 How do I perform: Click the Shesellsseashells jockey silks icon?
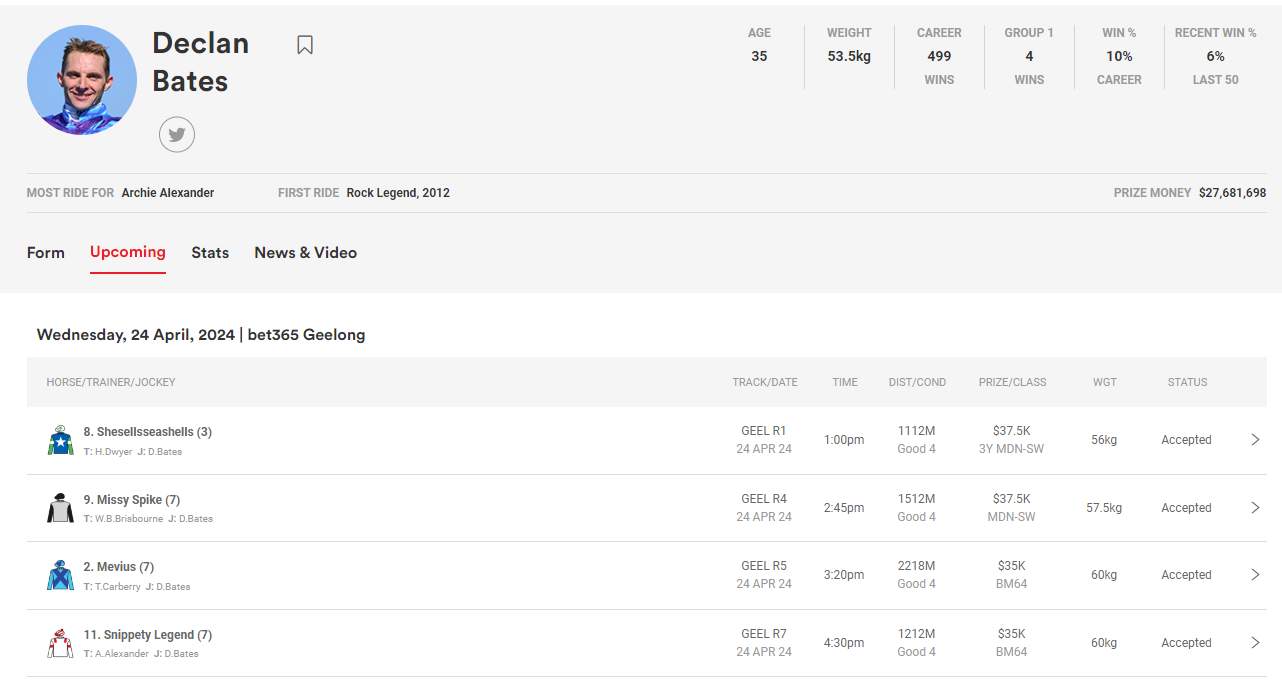pos(60,440)
